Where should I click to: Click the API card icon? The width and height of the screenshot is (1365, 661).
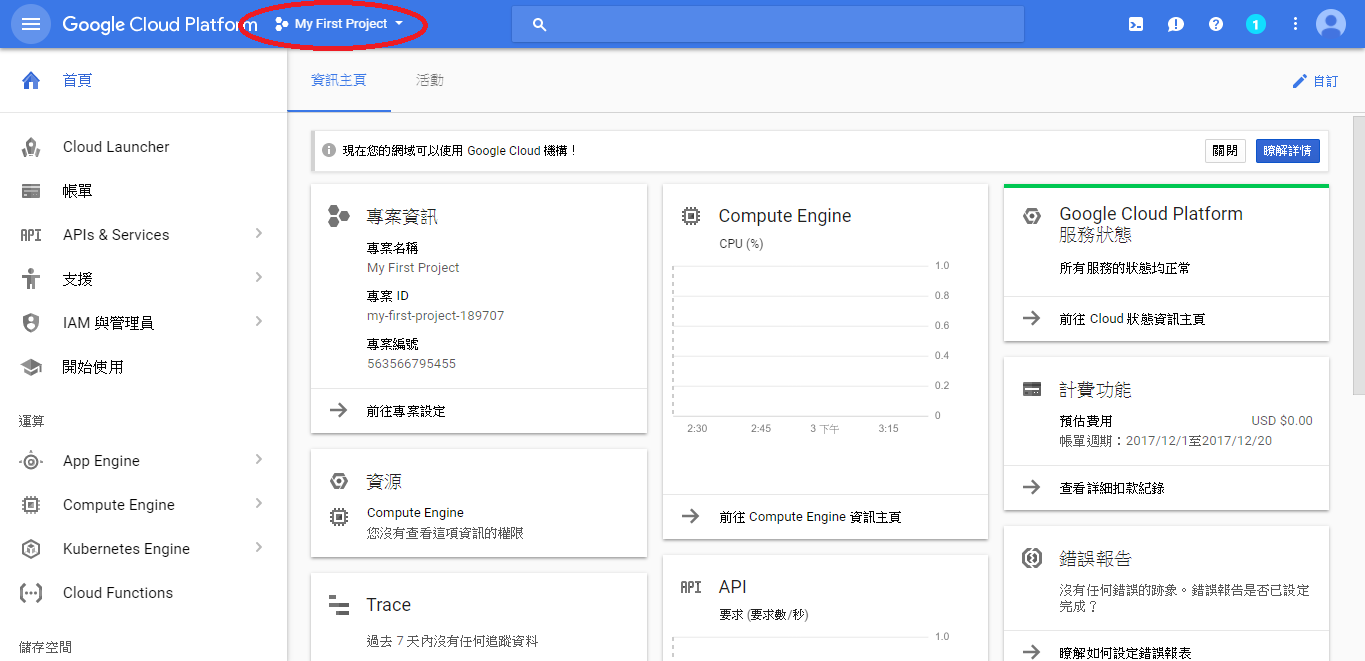690,587
